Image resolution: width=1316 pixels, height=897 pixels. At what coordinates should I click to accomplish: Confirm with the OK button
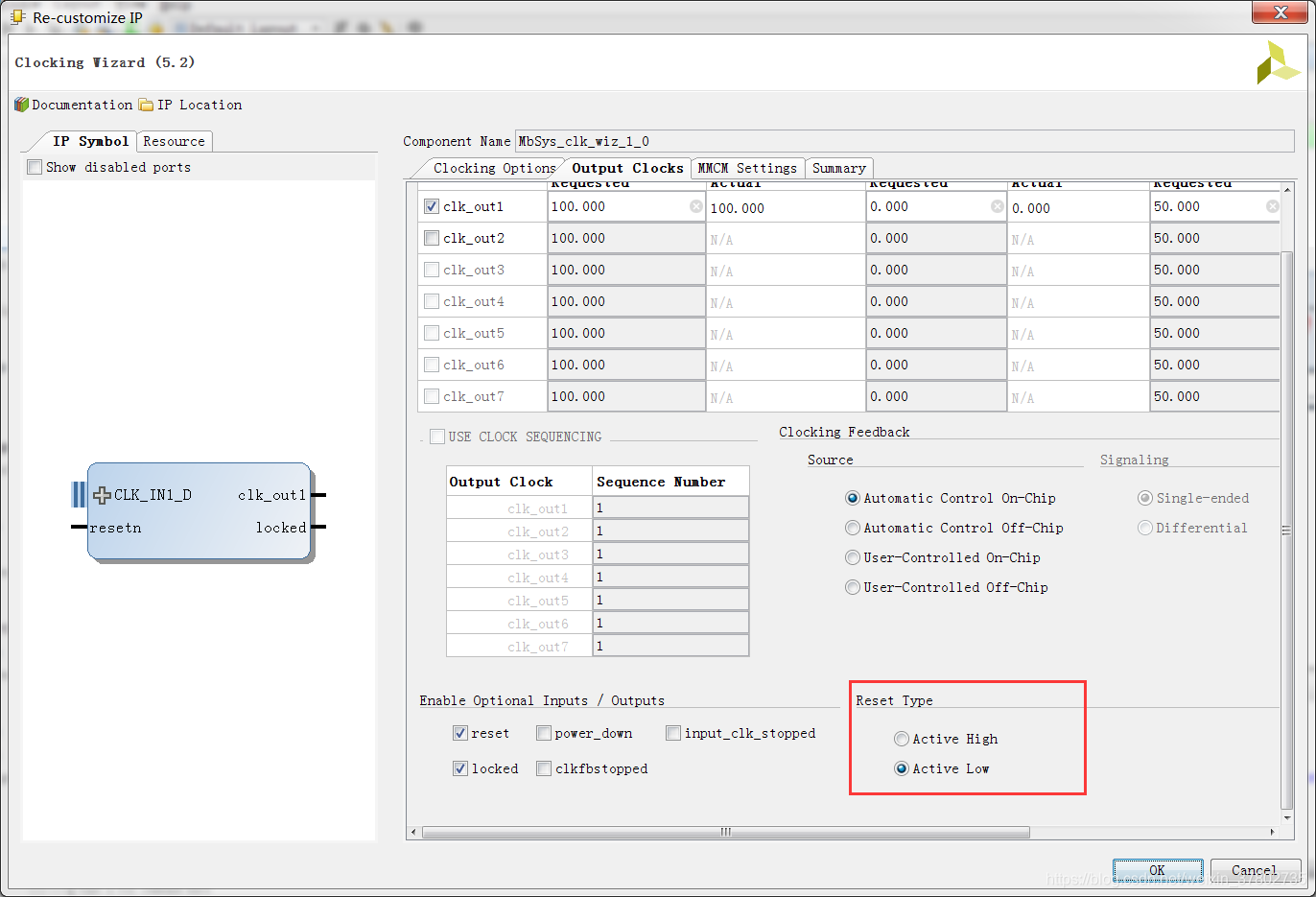(1158, 870)
